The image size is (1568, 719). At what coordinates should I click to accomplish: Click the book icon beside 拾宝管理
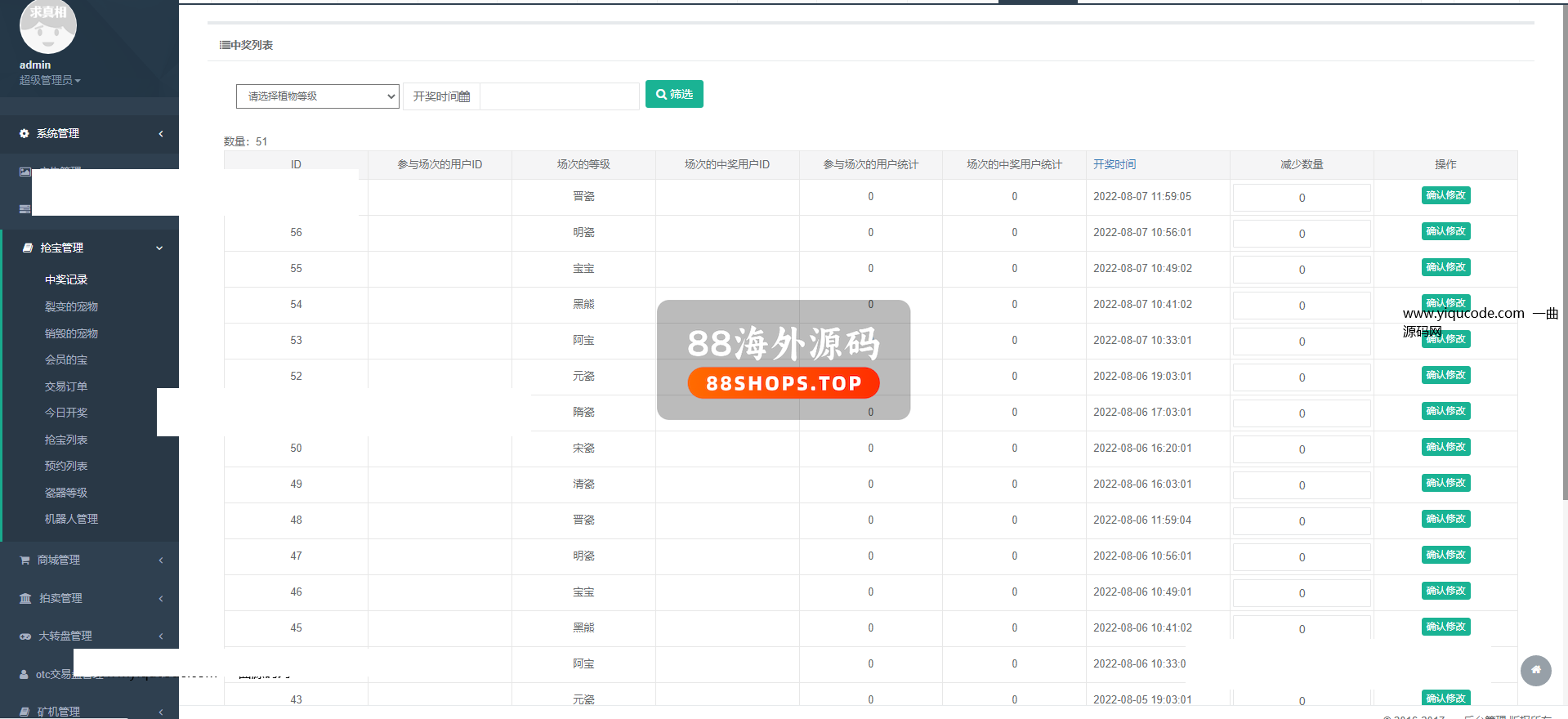(27, 248)
